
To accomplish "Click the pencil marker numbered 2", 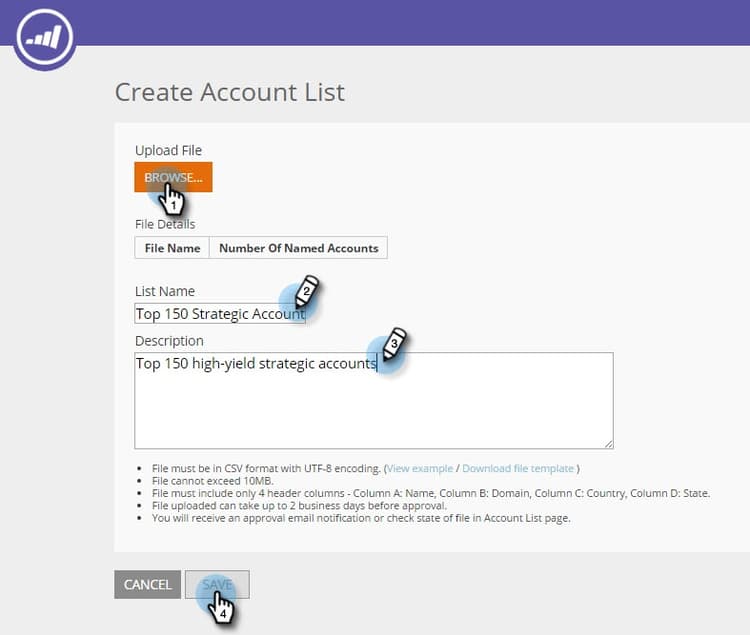I will coord(307,291).
